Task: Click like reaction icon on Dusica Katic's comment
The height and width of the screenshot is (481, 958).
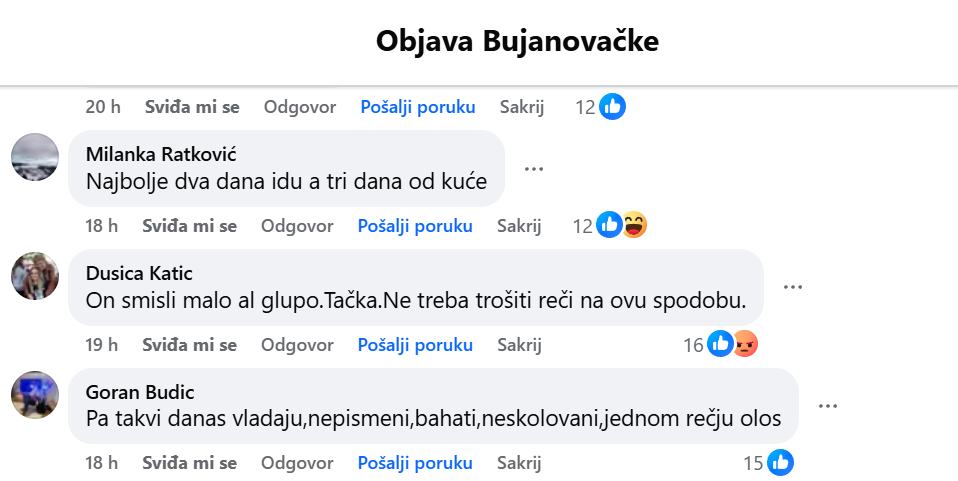Action: (x=720, y=345)
